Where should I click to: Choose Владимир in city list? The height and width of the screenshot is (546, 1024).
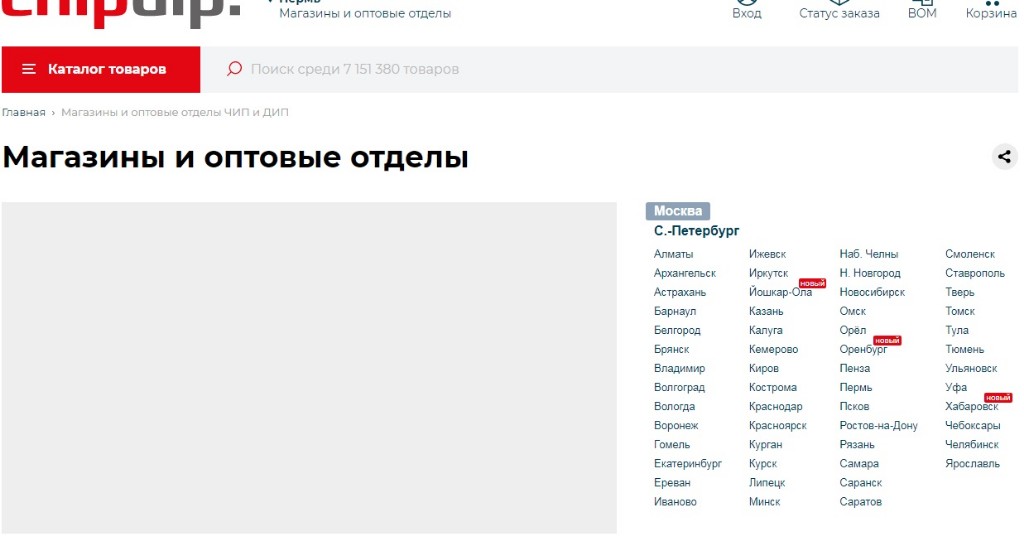(x=679, y=368)
